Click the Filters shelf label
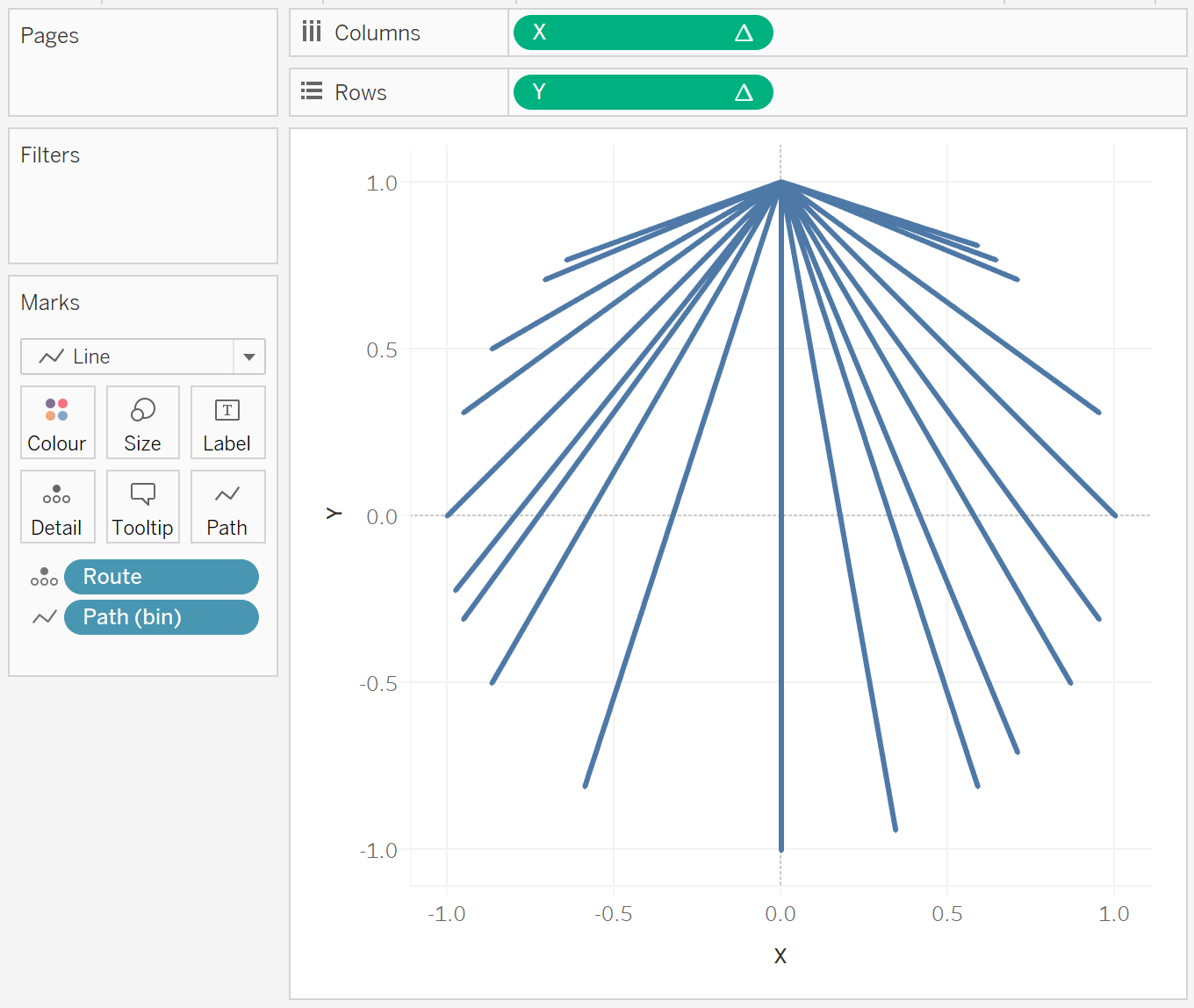Image resolution: width=1194 pixels, height=1008 pixels. (x=50, y=155)
